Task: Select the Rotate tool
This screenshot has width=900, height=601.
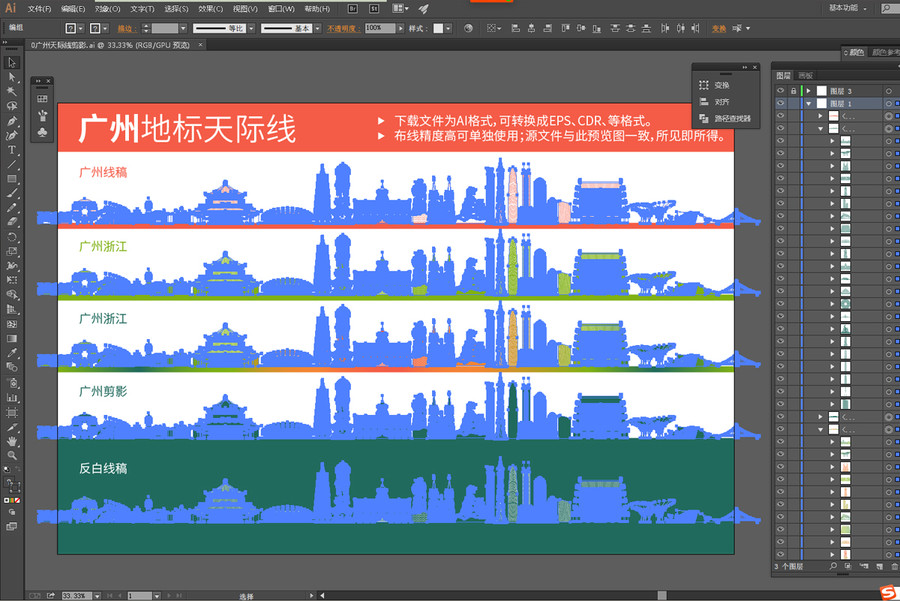Action: click(11, 236)
